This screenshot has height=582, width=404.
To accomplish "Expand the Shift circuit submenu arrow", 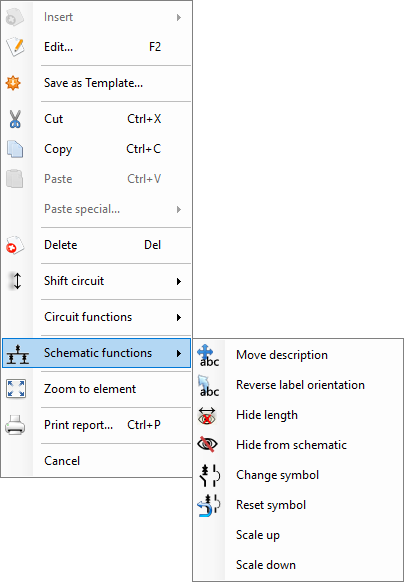I will point(179,281).
